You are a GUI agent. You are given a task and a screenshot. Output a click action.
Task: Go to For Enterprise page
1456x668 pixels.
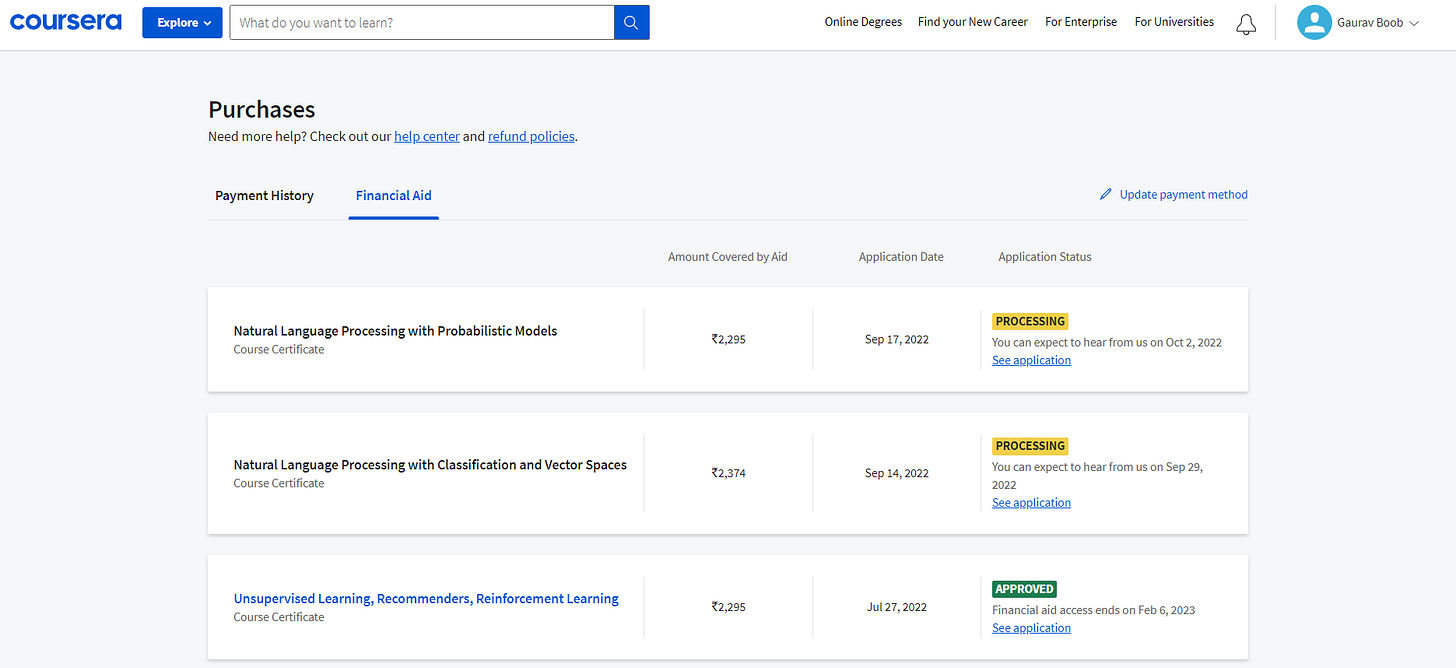[x=1081, y=22]
